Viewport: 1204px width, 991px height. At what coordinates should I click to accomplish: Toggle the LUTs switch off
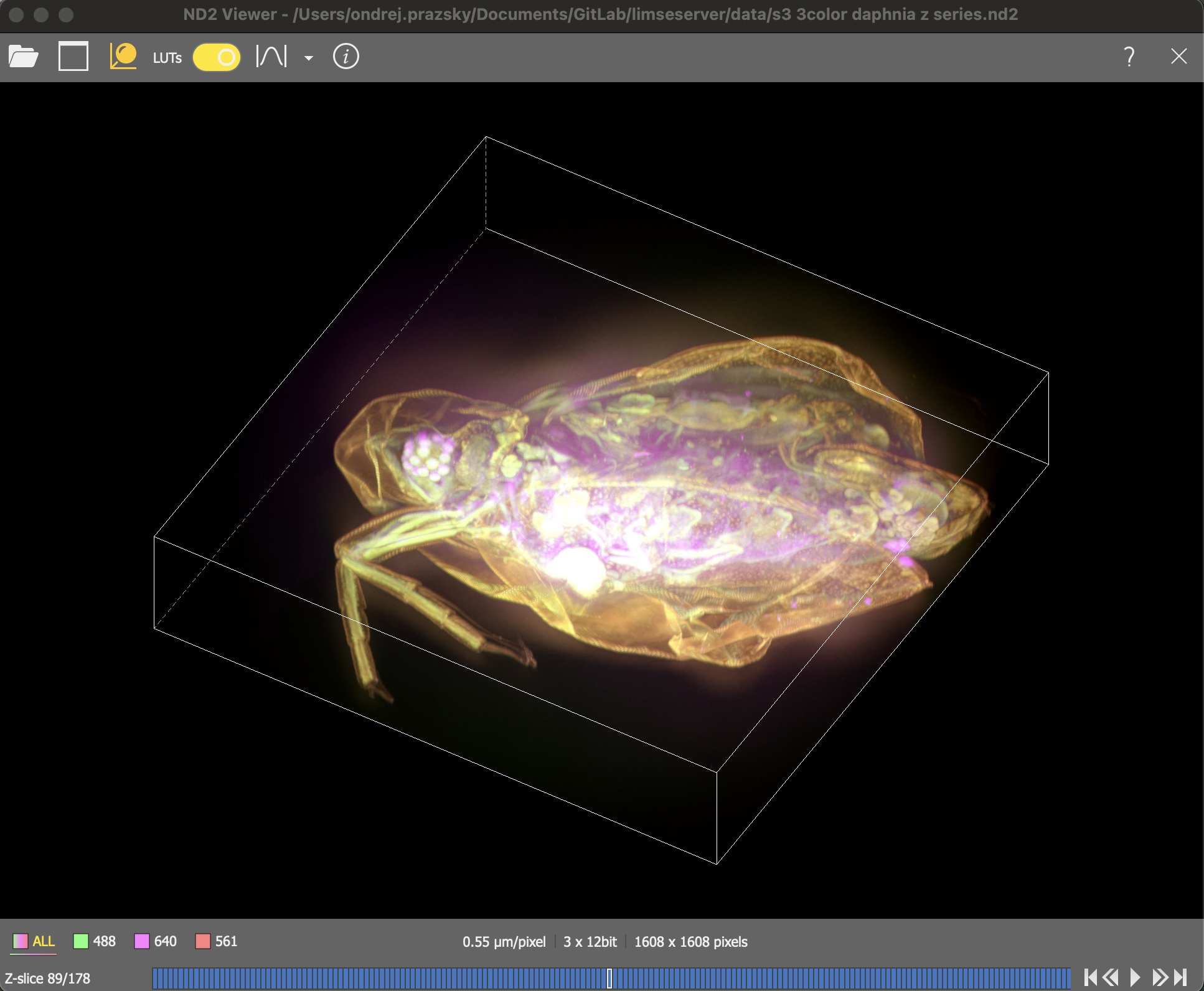216,58
